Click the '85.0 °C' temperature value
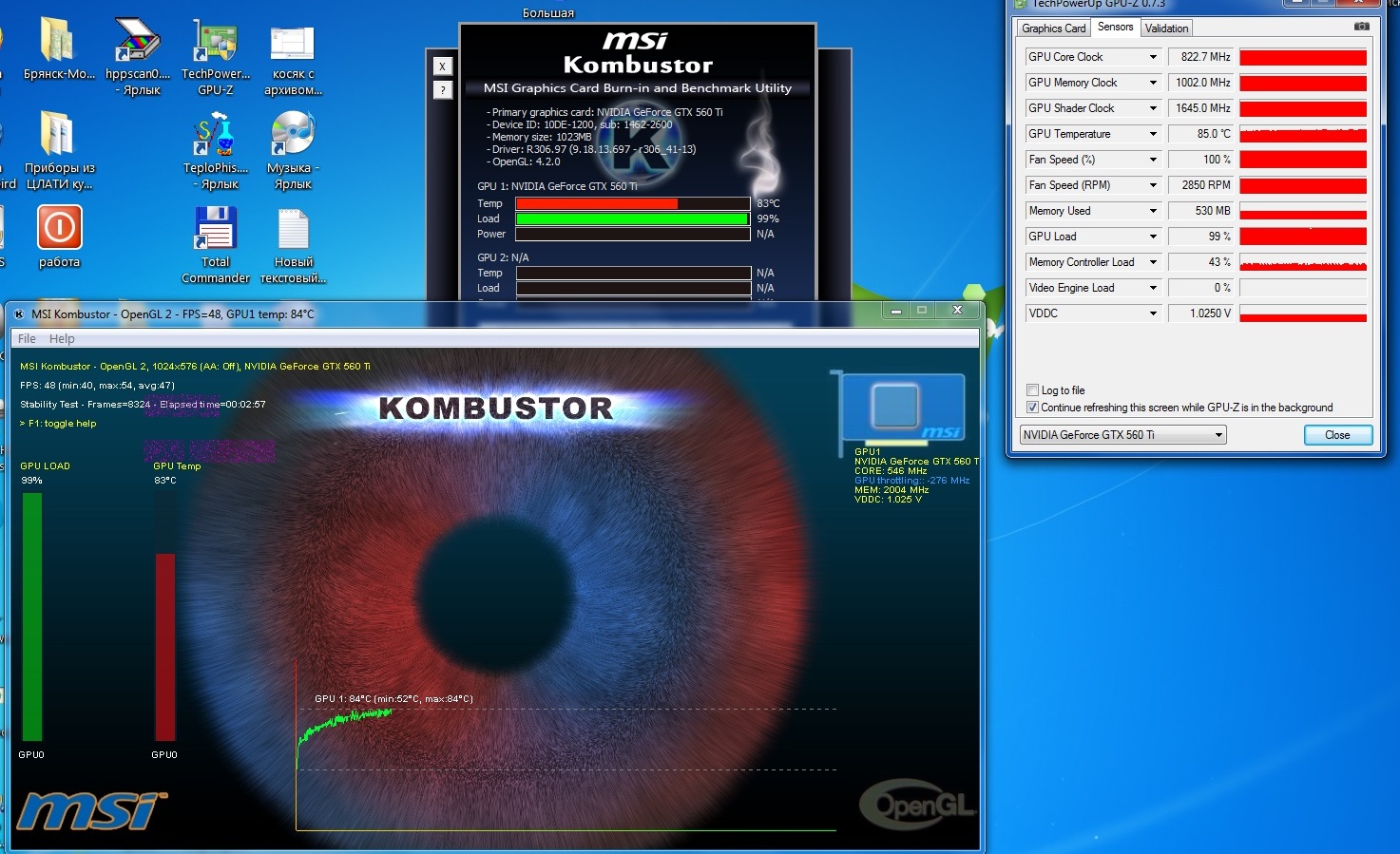 pyautogui.click(x=1200, y=134)
